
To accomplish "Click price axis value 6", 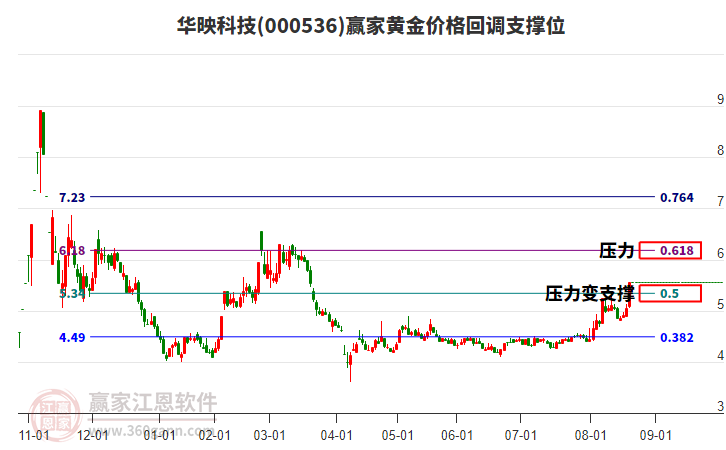I will [720, 253].
